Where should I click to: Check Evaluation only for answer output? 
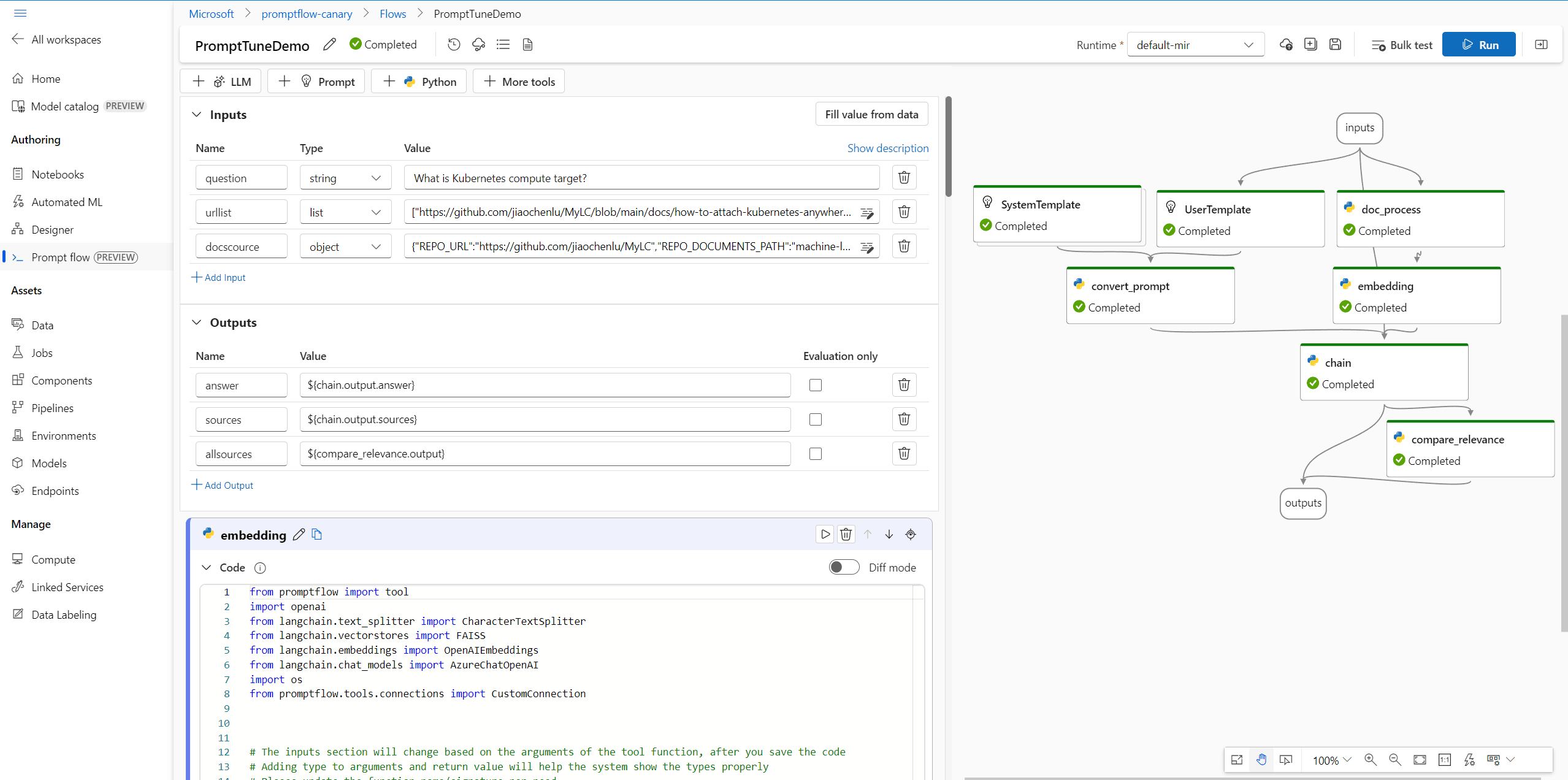tap(816, 385)
